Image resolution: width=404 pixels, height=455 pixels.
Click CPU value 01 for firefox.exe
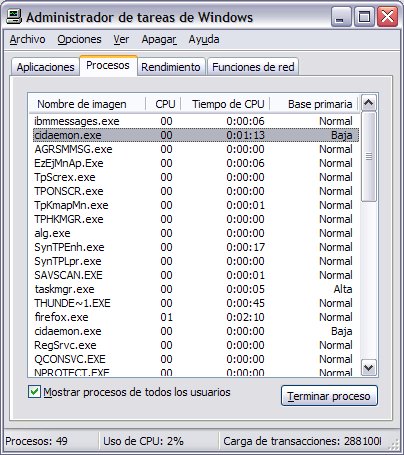(166, 317)
